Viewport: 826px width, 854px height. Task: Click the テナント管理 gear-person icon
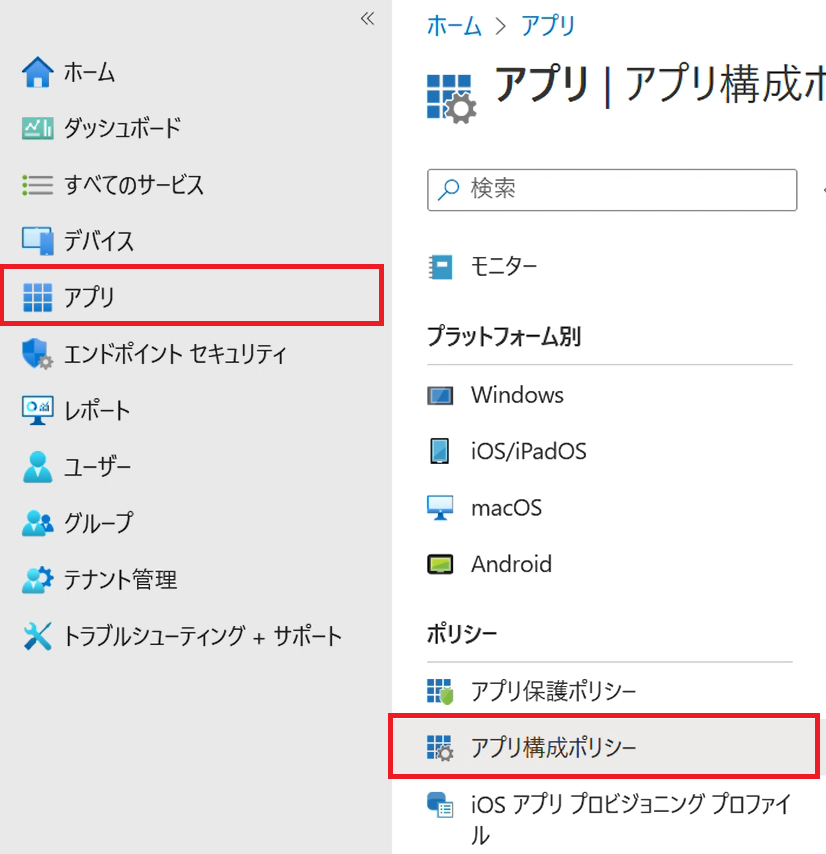(38, 580)
